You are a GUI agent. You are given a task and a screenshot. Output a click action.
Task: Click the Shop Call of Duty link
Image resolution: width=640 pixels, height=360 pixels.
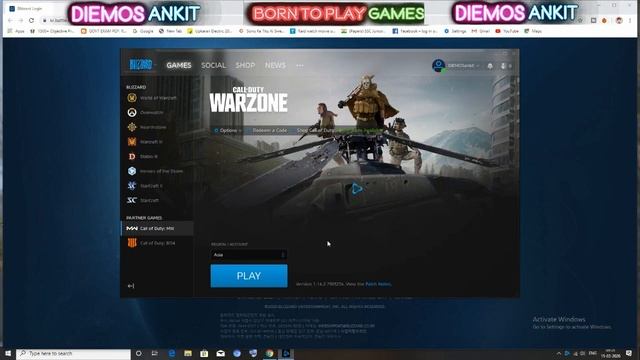(x=315, y=131)
